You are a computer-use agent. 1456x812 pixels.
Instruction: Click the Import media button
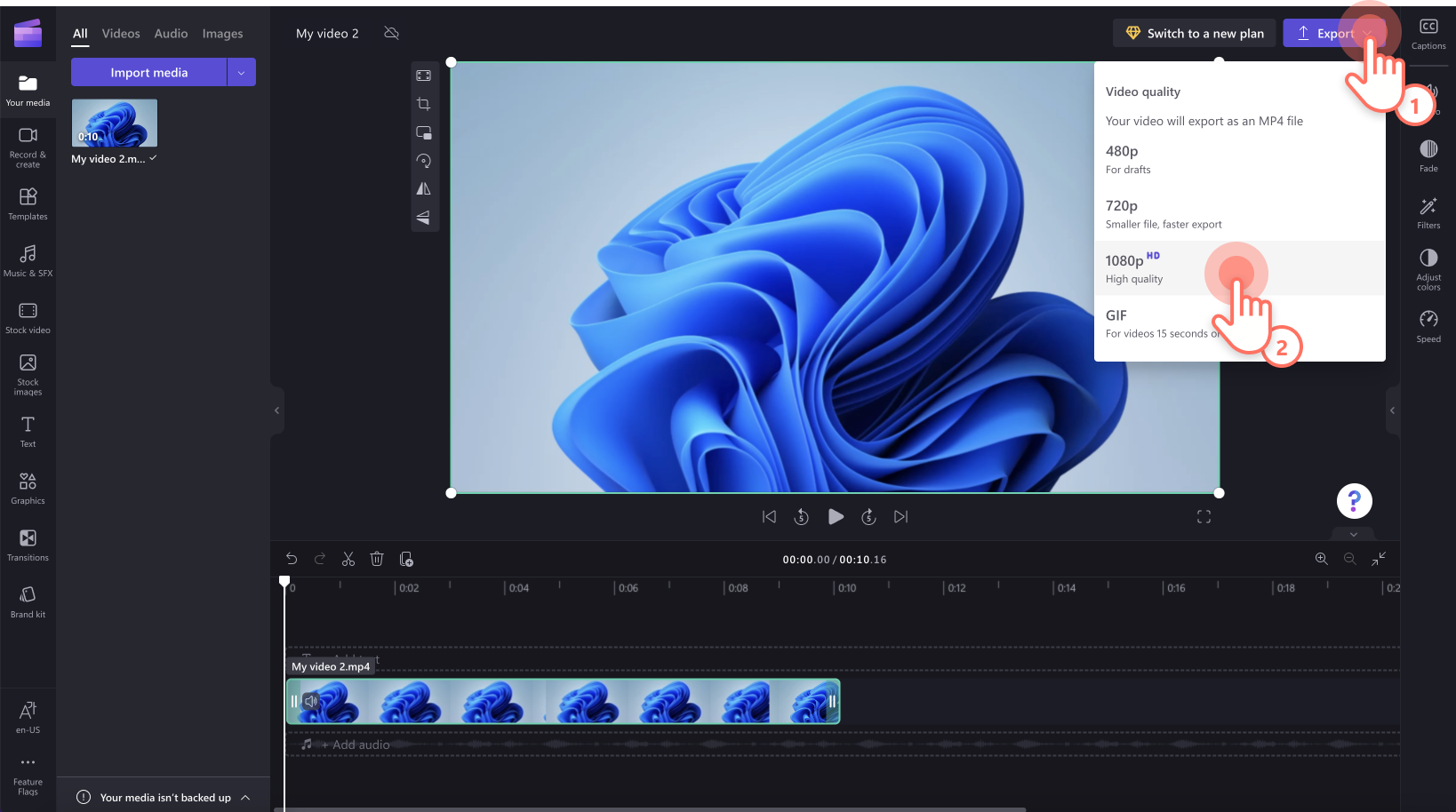point(148,72)
